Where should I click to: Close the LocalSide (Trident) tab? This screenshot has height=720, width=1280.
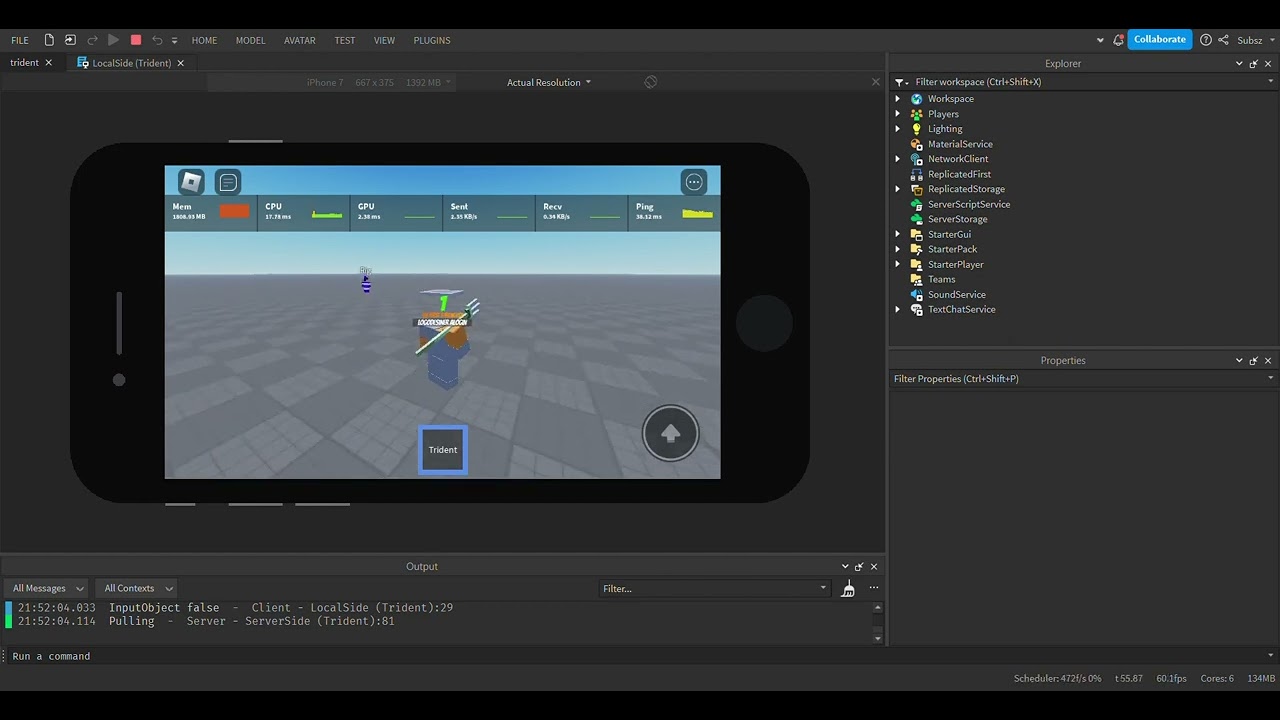[182, 63]
